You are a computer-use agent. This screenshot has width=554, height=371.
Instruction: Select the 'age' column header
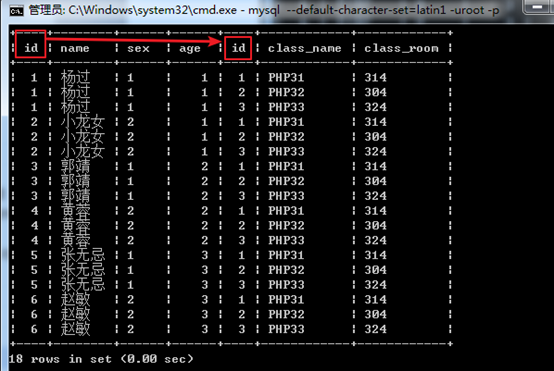190,48
